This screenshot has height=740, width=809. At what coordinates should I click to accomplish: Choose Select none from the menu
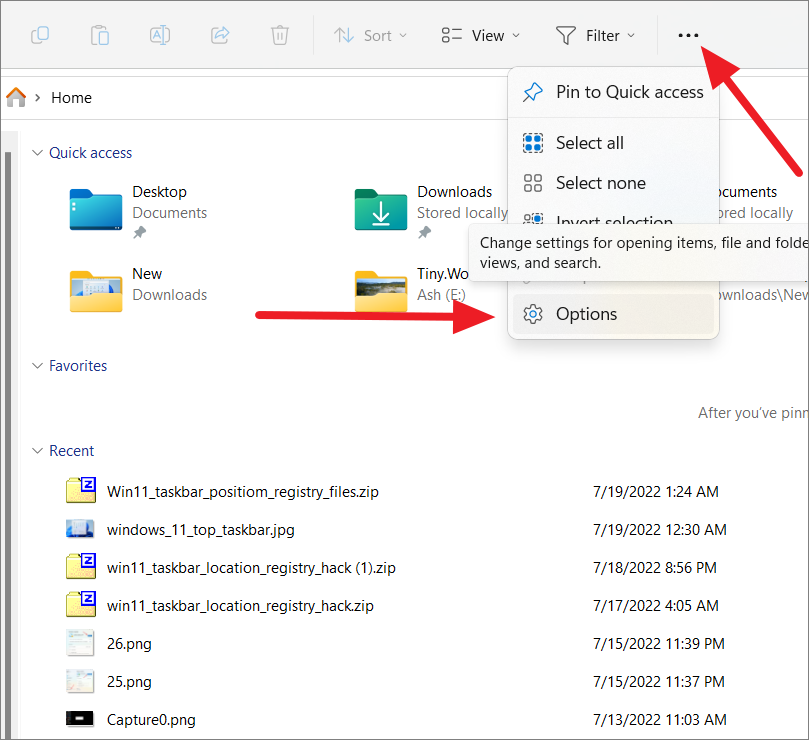pyautogui.click(x=601, y=183)
